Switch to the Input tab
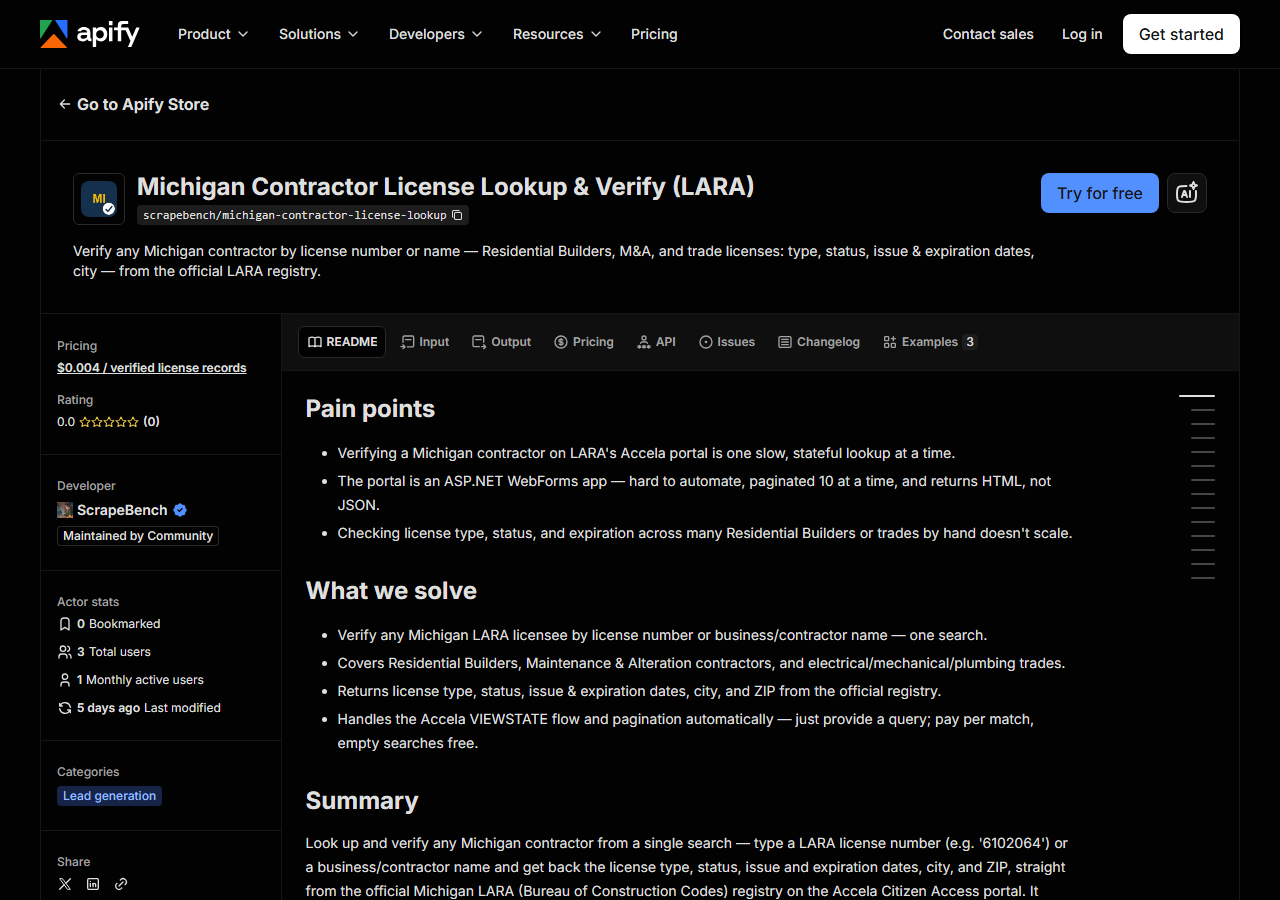 (x=425, y=342)
